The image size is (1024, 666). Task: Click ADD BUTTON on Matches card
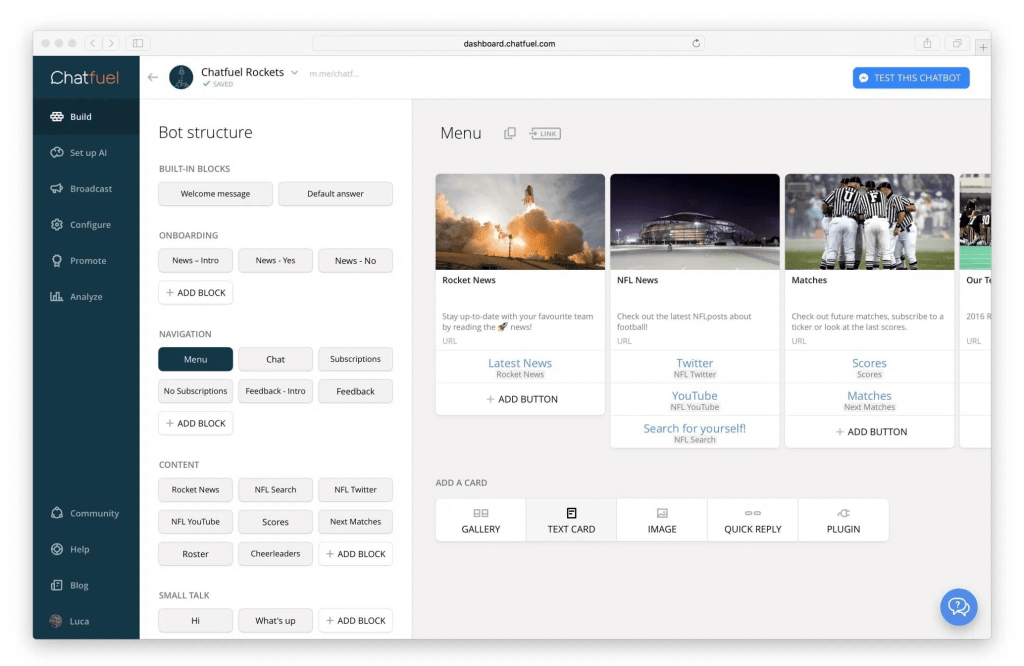pyautogui.click(x=869, y=432)
